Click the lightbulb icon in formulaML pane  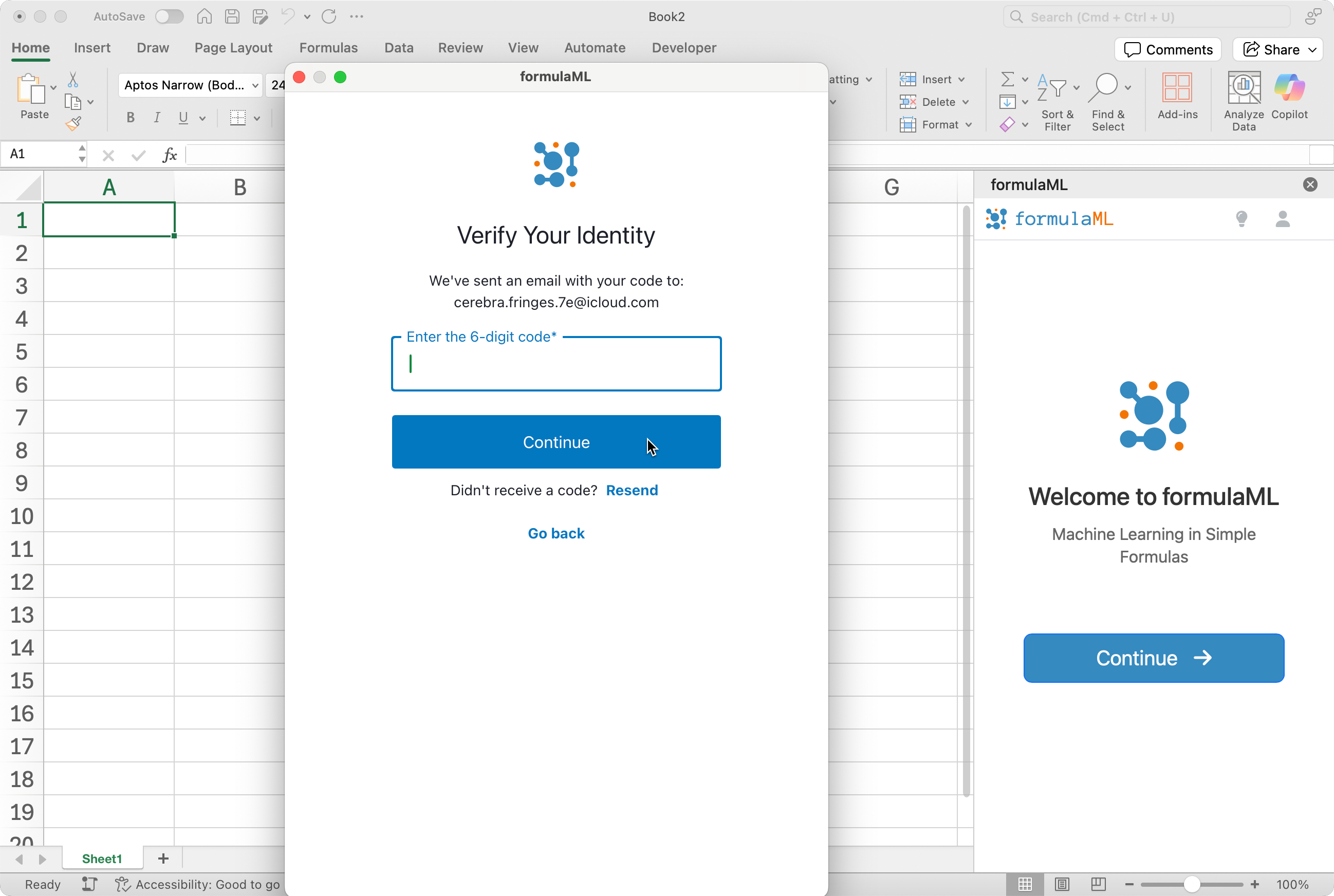tap(1242, 219)
